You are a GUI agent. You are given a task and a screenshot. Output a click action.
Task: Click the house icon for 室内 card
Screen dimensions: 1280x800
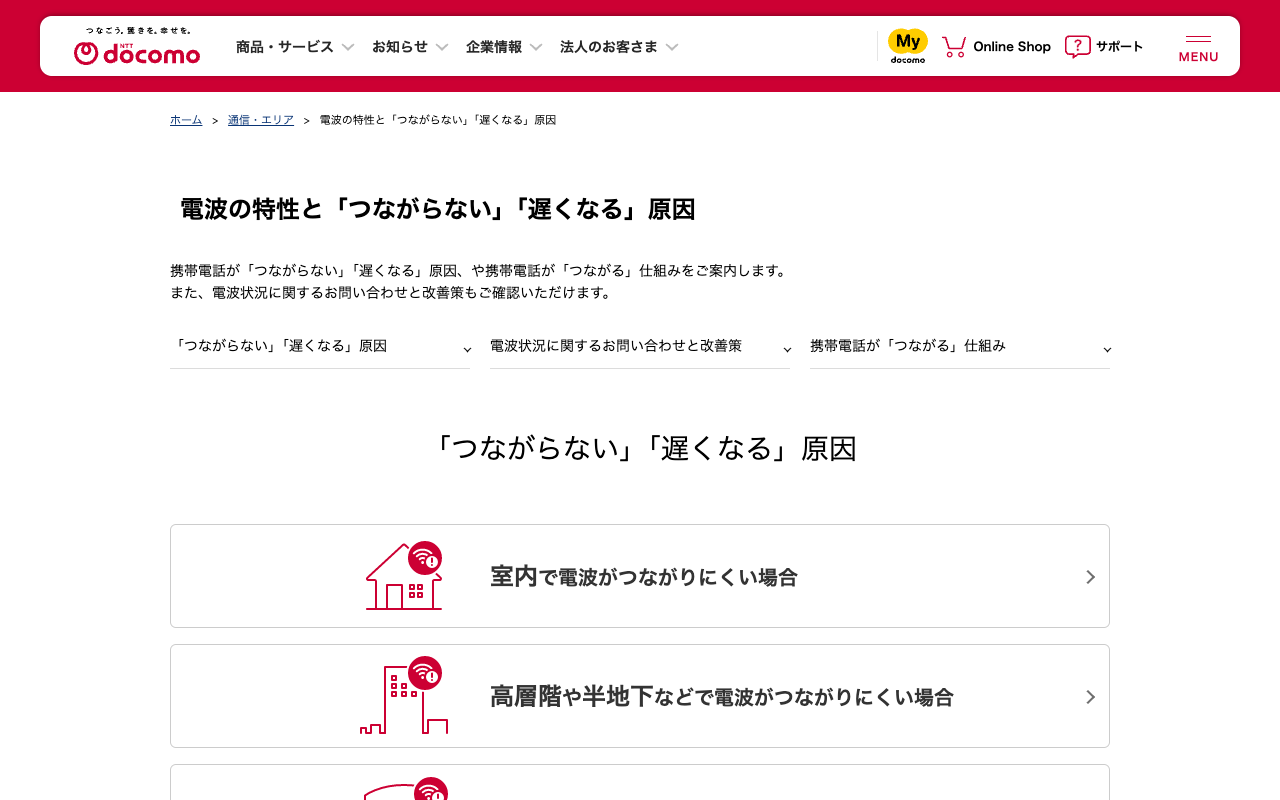404,576
